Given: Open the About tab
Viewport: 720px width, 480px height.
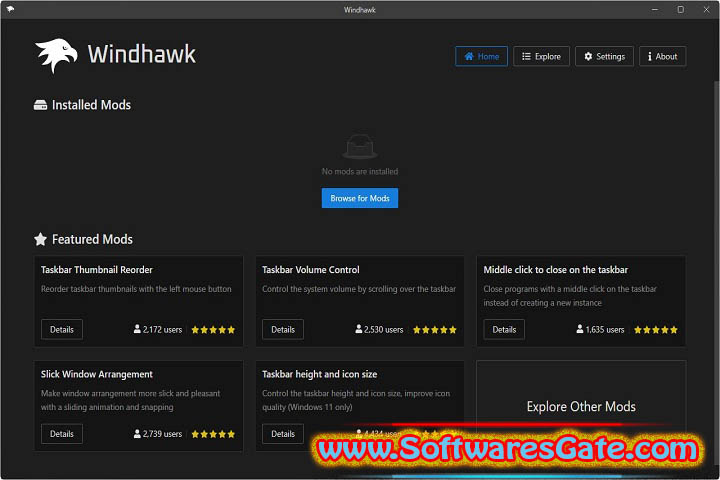Looking at the screenshot, I should point(663,56).
